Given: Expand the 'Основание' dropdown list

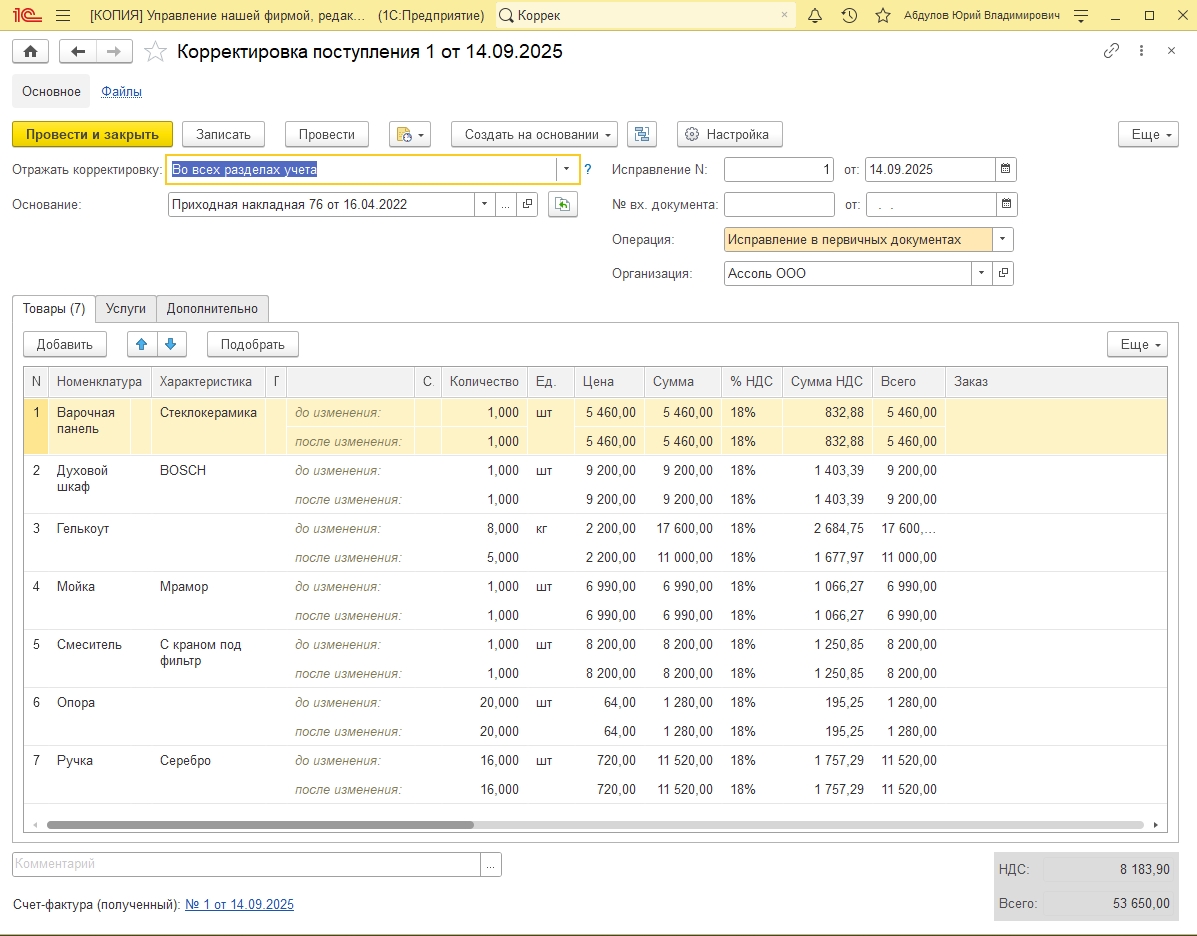Looking at the screenshot, I should (484, 205).
